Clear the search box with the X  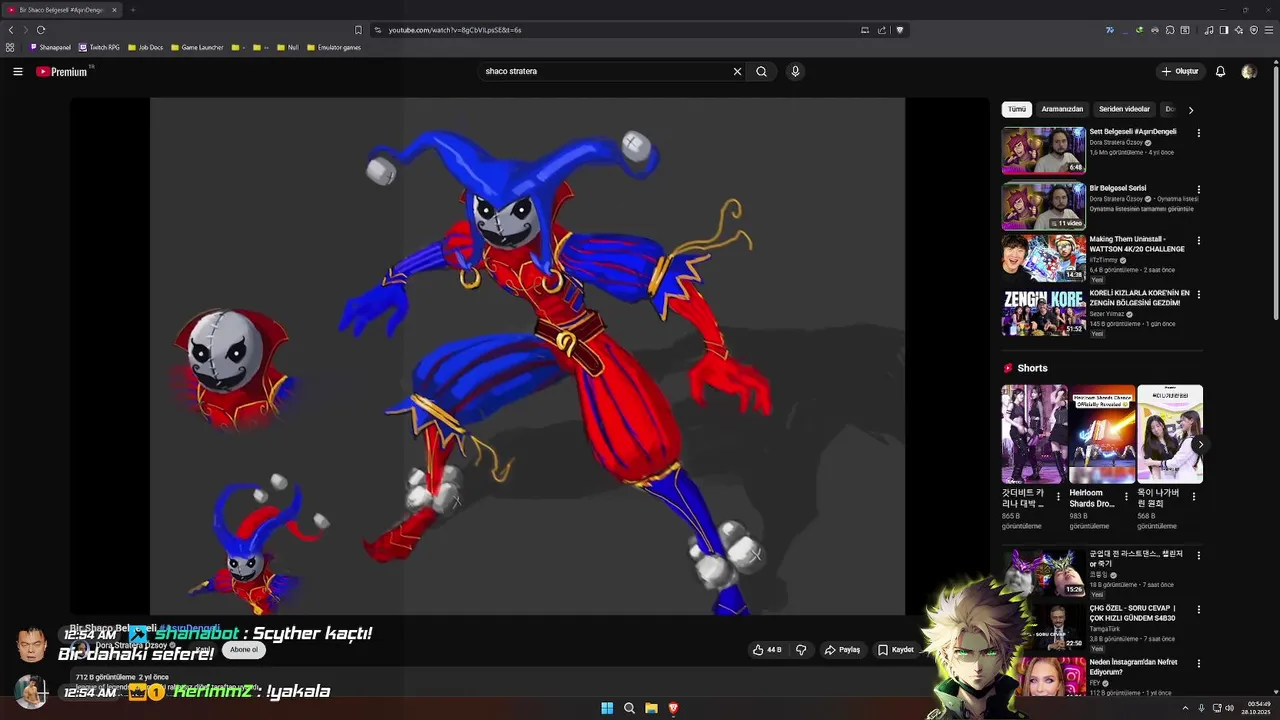(737, 71)
